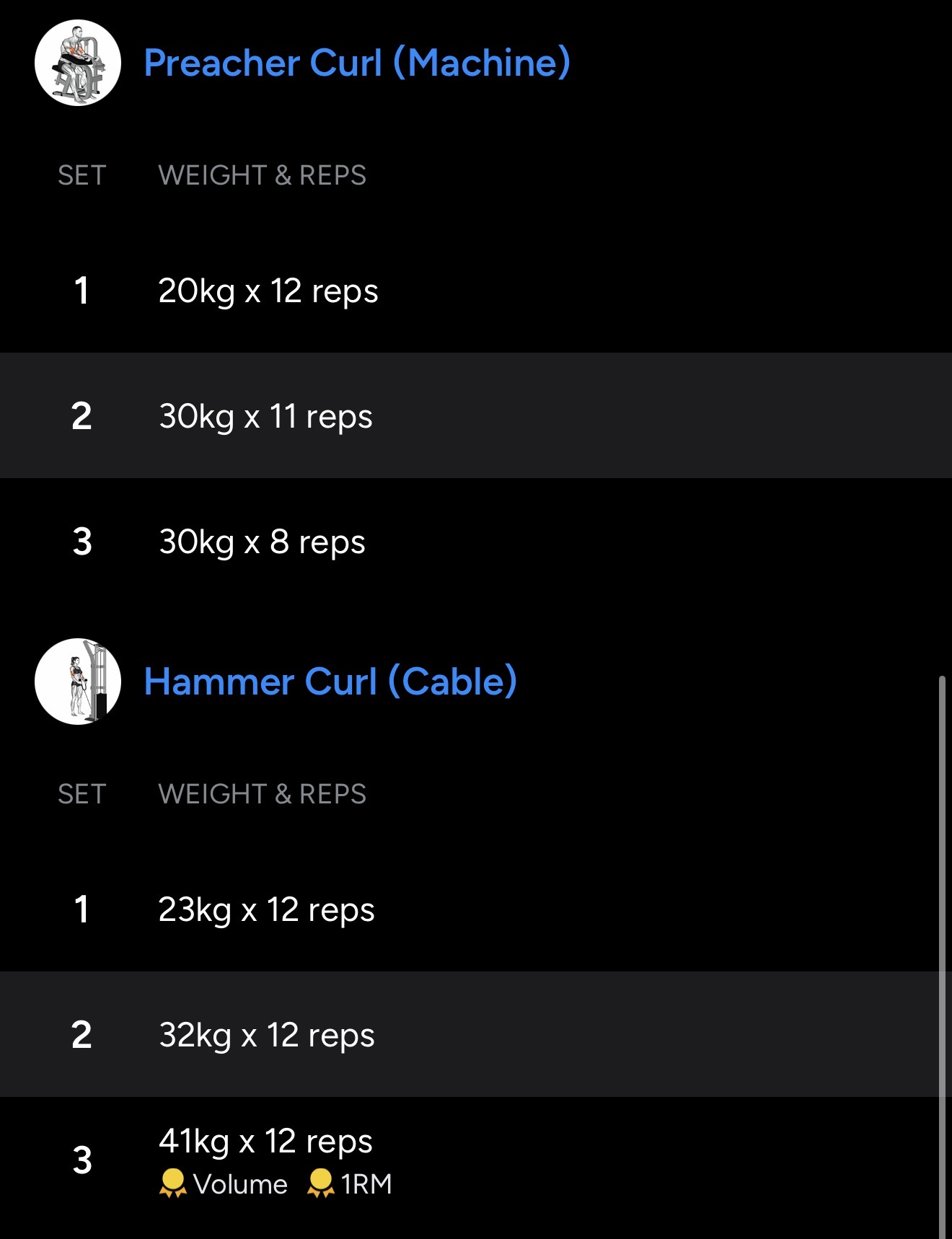Click the SET header under Hammer Curl
This screenshot has height=1239, width=952.
(82, 794)
